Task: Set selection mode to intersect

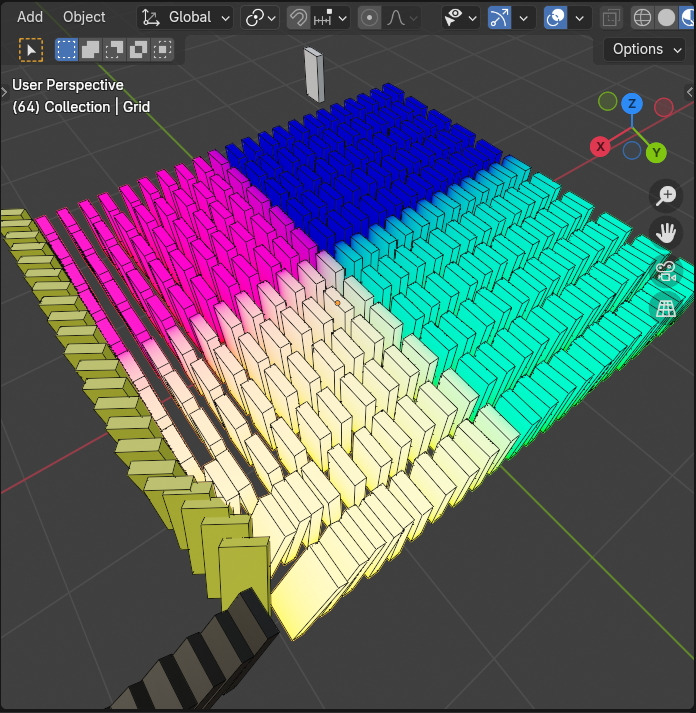Action: [x=162, y=50]
